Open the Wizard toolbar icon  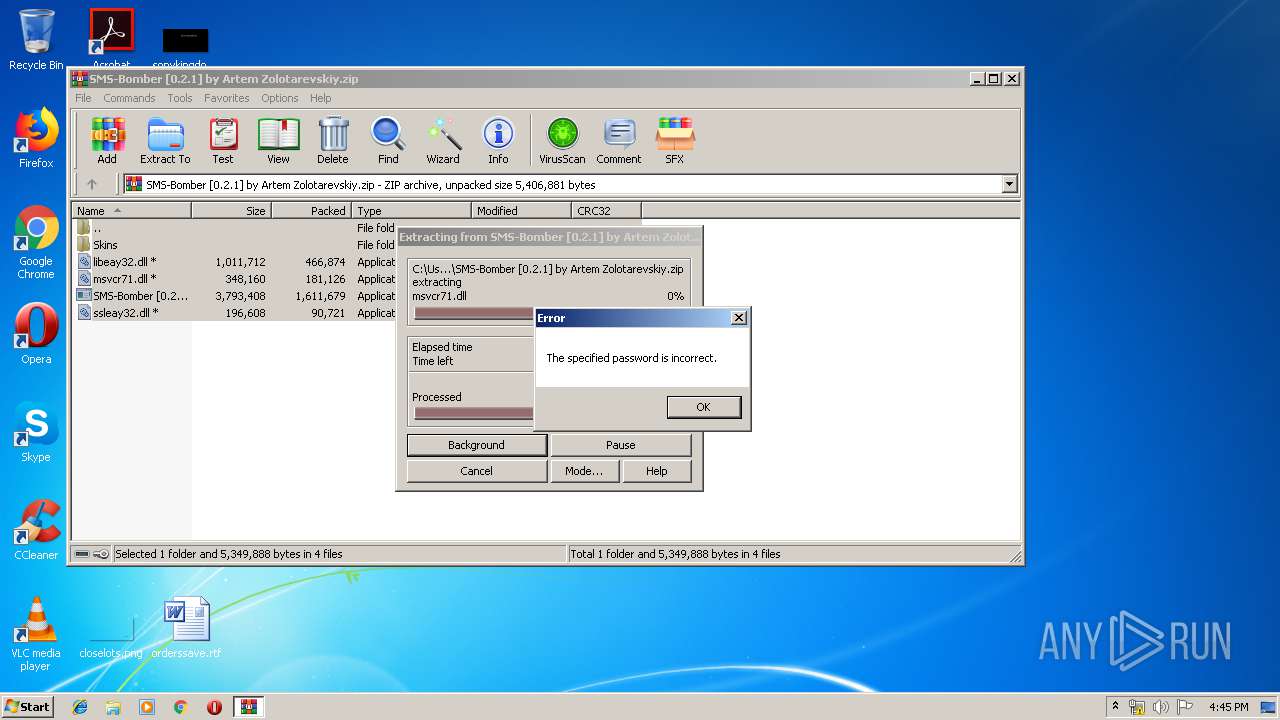(x=443, y=140)
